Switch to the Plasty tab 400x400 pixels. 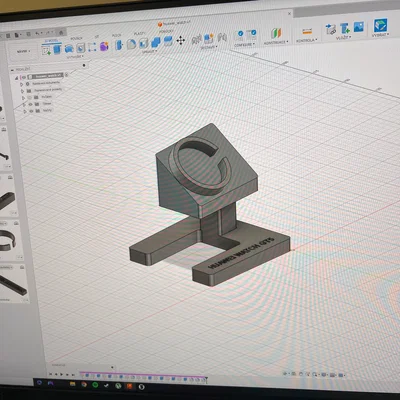coord(140,34)
